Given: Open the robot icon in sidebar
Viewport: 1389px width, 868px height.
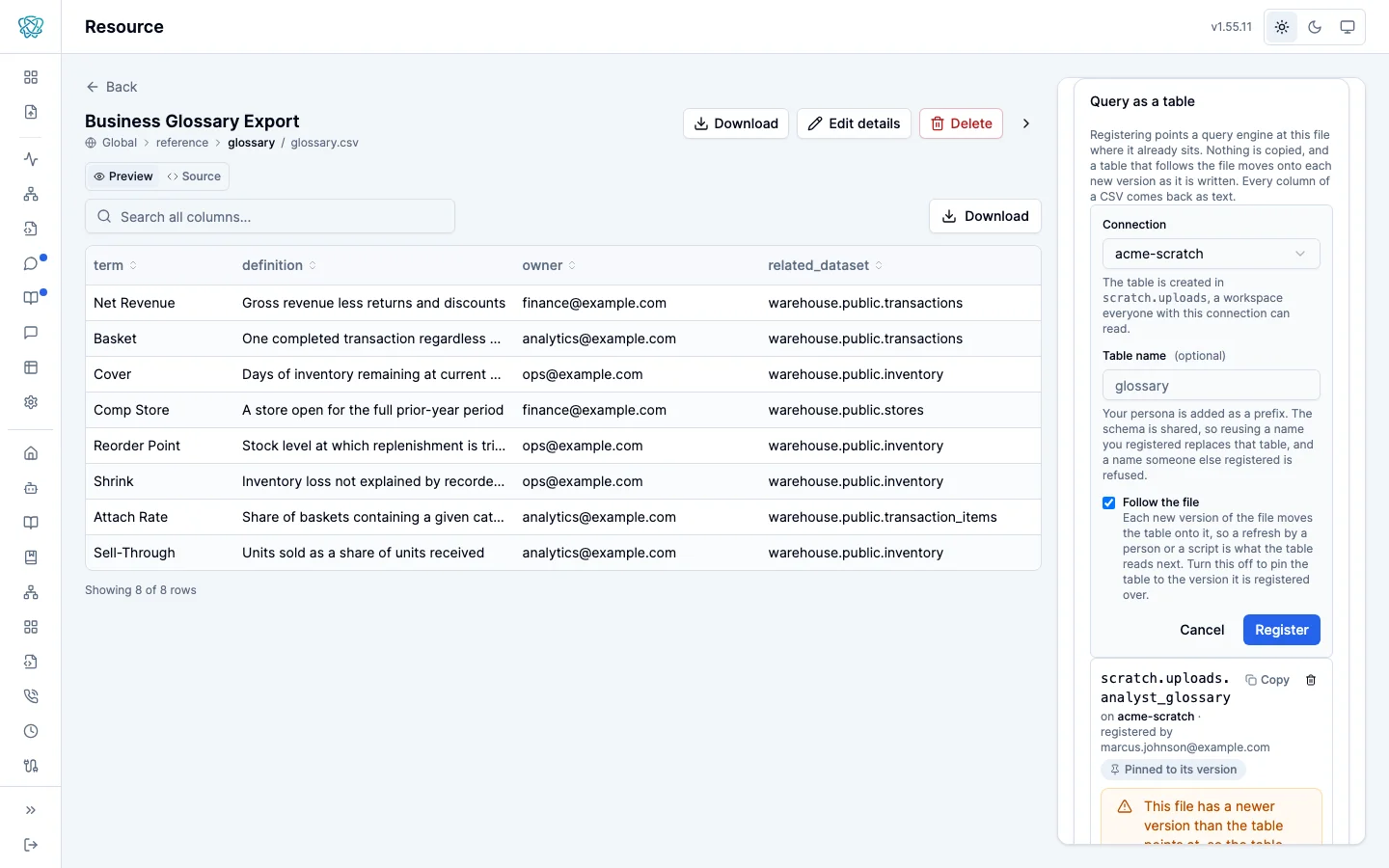Looking at the screenshot, I should [31, 488].
